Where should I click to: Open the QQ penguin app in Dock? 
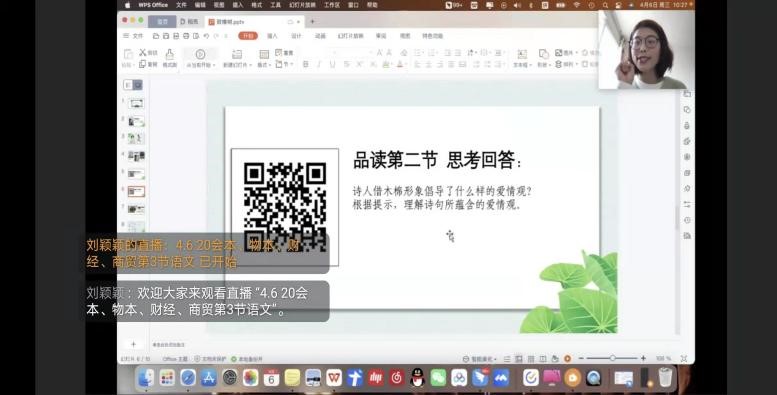(418, 378)
